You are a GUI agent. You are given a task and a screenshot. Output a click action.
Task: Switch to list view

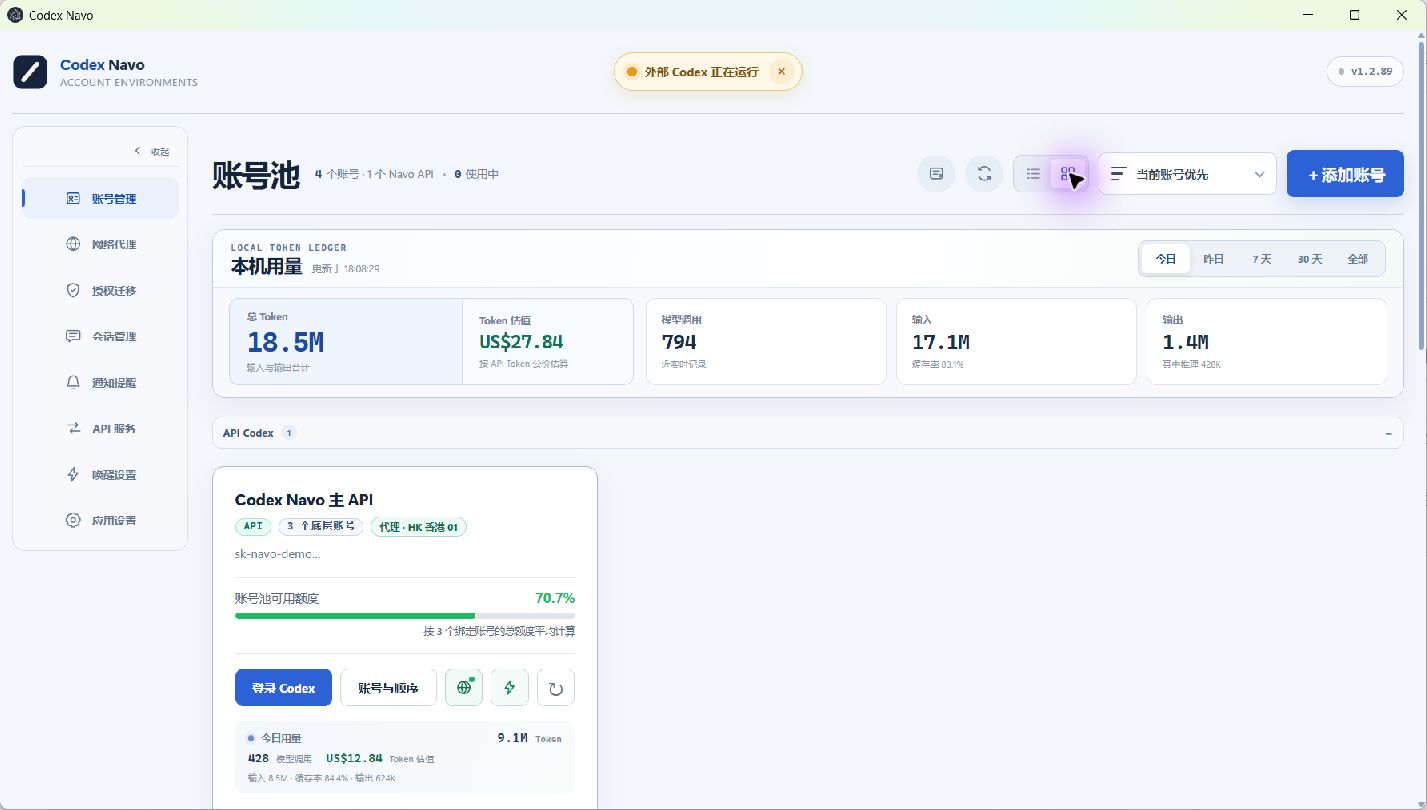(x=1033, y=174)
